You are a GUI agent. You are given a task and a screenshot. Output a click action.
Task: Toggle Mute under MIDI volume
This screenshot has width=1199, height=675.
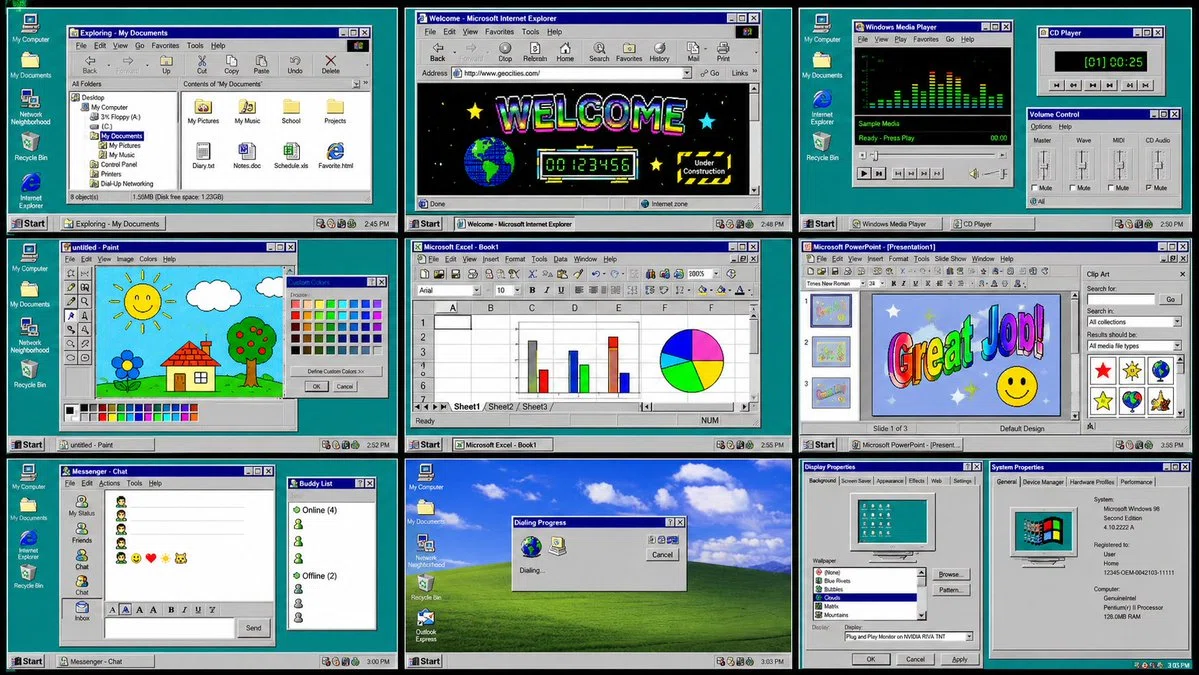(x=1111, y=187)
